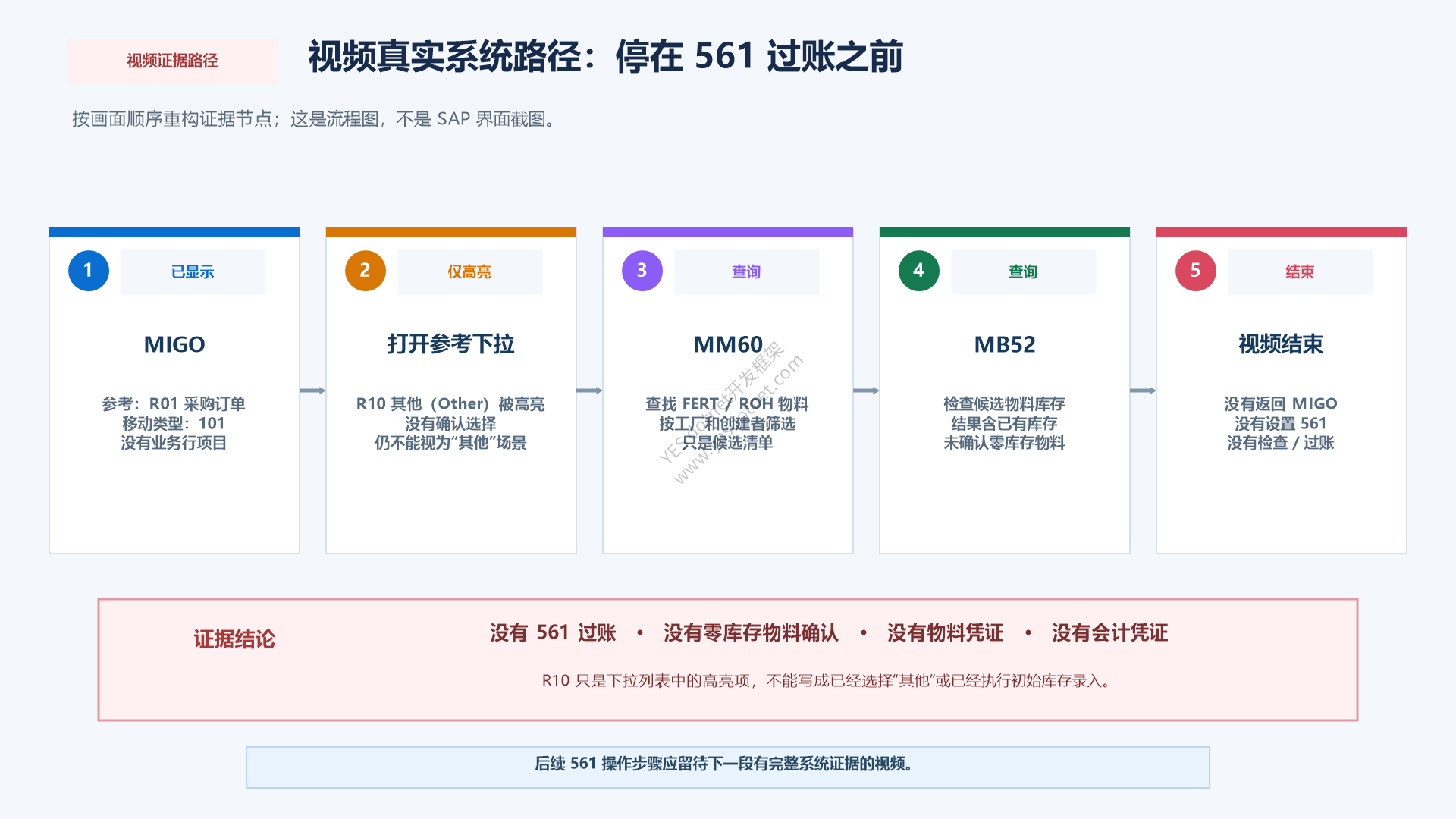Click the blue number 1 circle
The image size is (1456, 819).
tap(89, 271)
